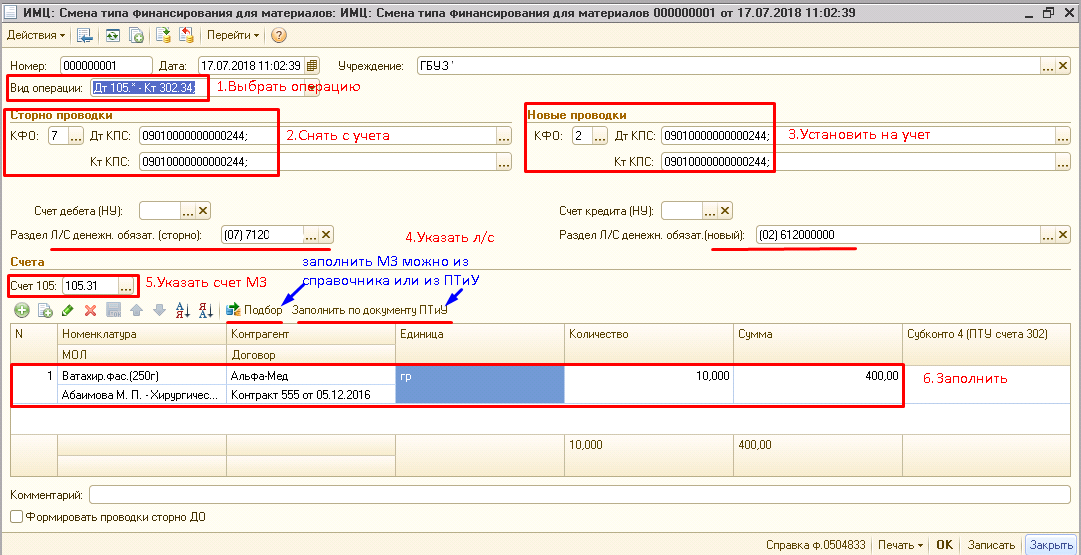This screenshot has height=555, width=1081.
Task: Sort table rows descending
Action: click(206, 311)
